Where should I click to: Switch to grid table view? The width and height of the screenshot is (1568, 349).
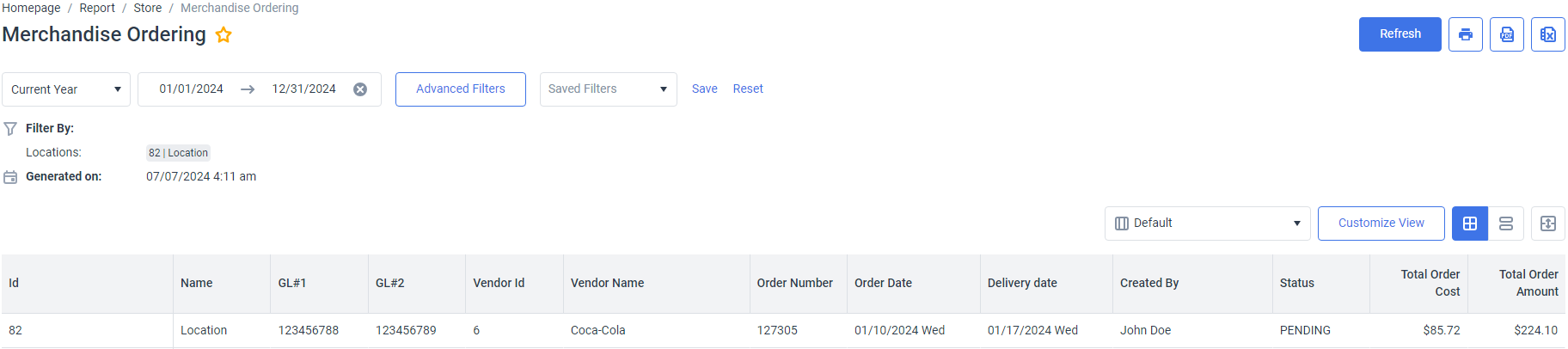(x=1470, y=223)
